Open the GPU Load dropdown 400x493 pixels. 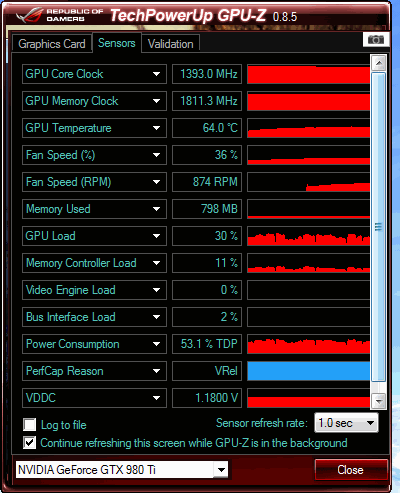tap(156, 236)
